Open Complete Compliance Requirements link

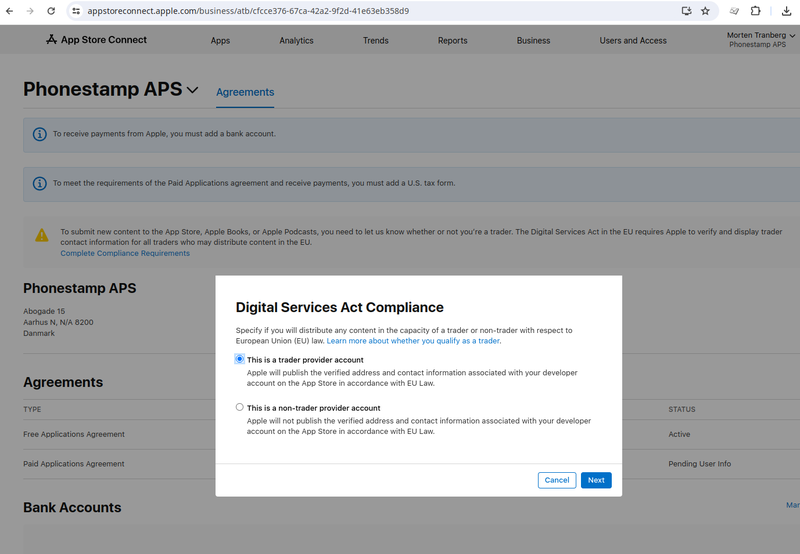point(125,253)
